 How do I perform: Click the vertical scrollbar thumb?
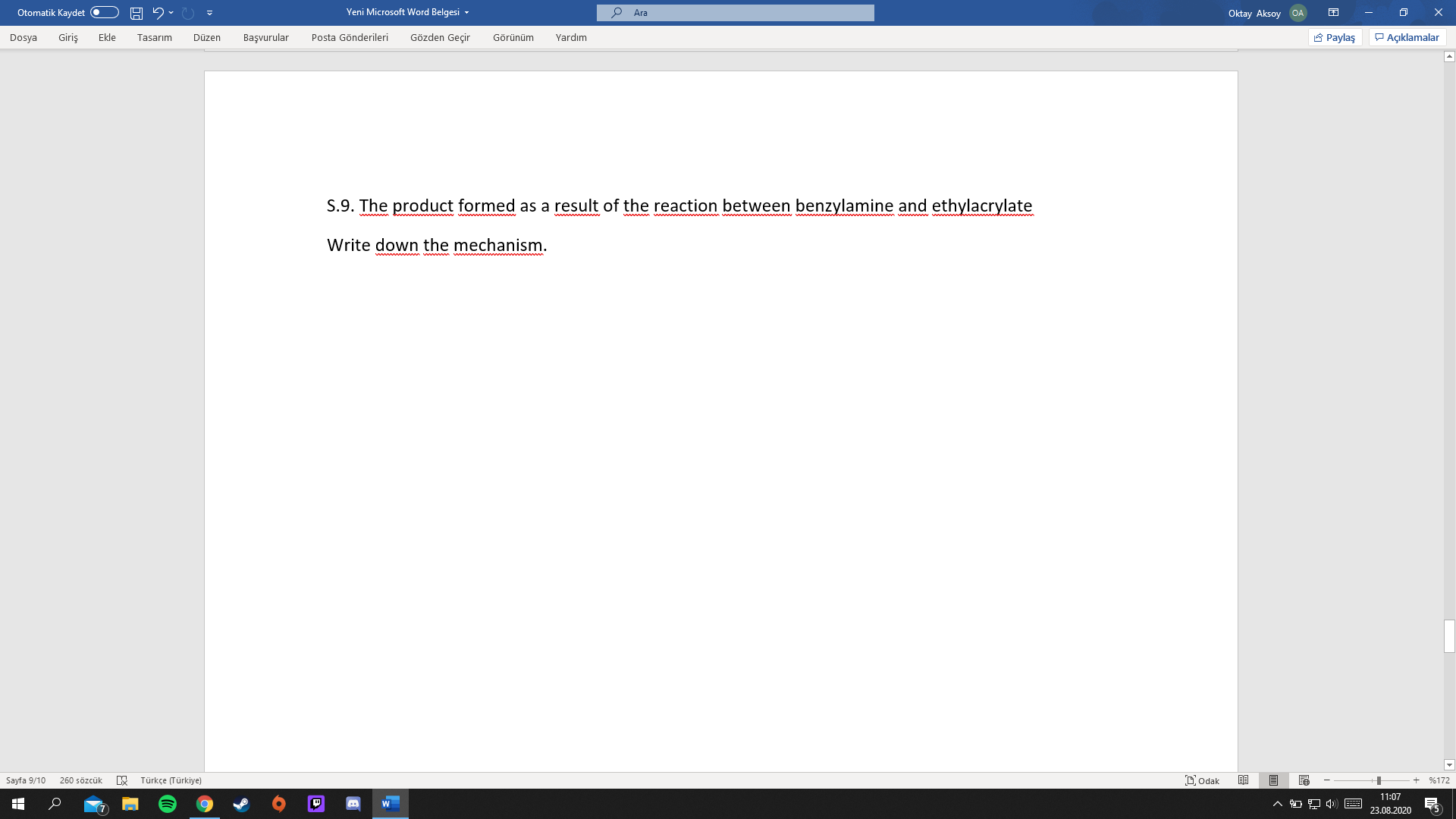pyautogui.click(x=1449, y=636)
